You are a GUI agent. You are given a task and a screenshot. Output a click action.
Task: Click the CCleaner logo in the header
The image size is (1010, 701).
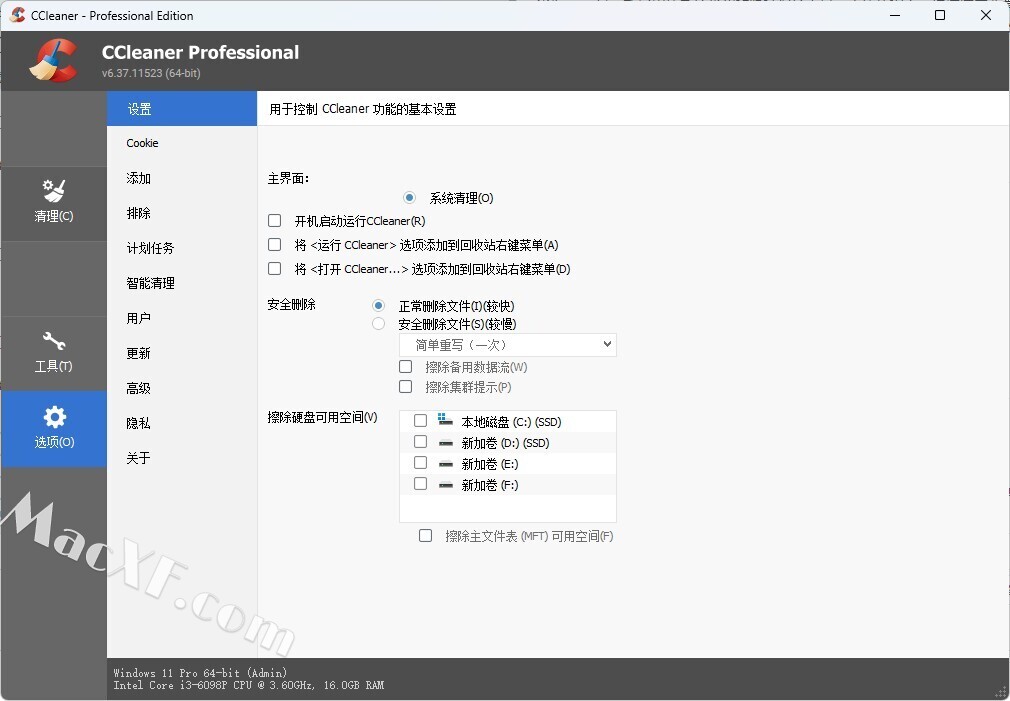point(53,61)
